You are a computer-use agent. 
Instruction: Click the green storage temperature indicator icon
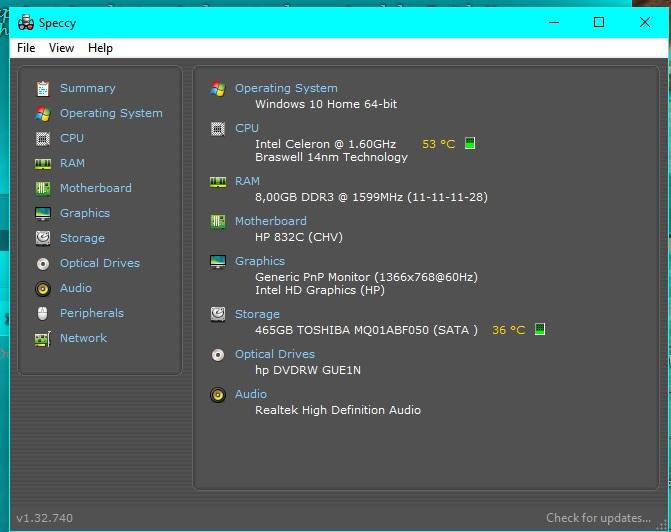[x=540, y=329]
